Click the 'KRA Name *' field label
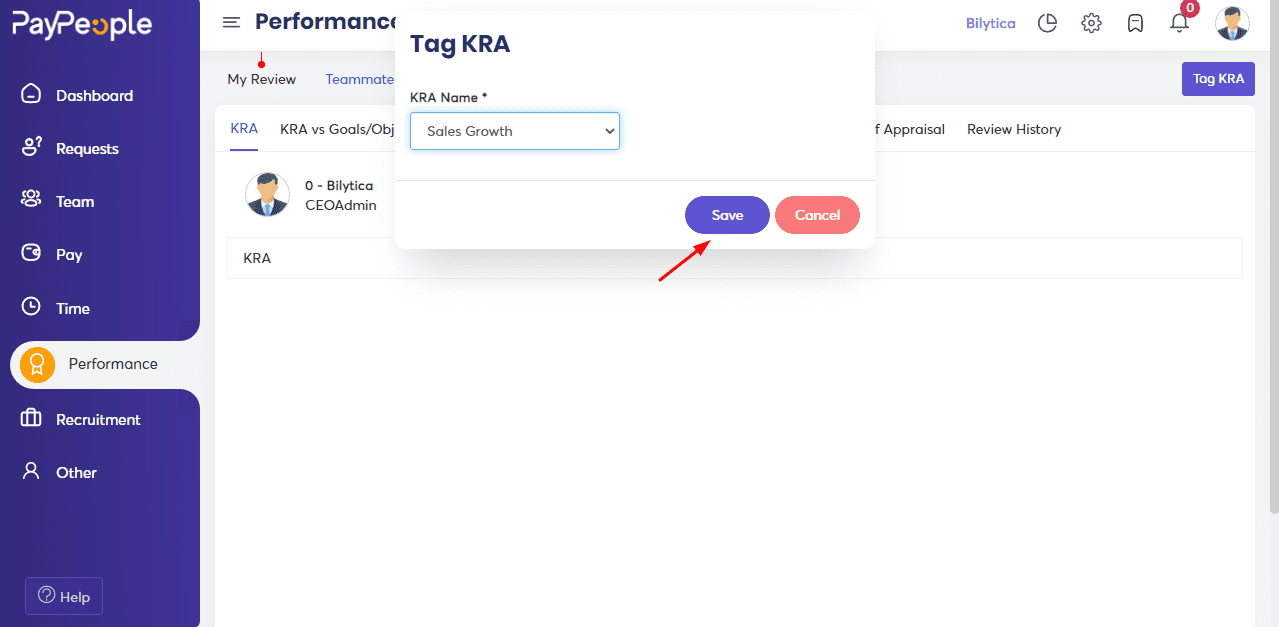1279x627 pixels. coord(449,98)
